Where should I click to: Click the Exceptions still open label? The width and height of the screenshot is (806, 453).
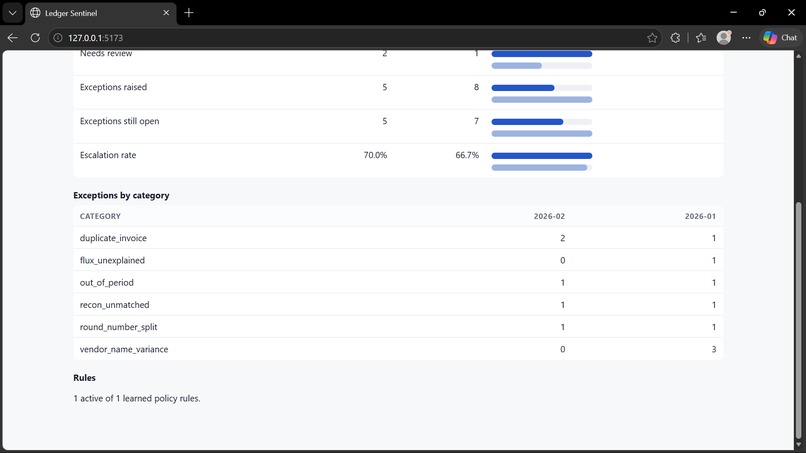pos(119,121)
